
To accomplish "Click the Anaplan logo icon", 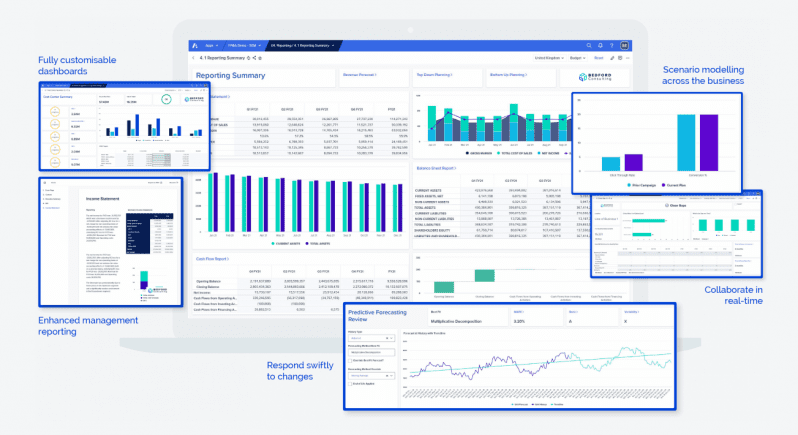I will tap(193, 45).
